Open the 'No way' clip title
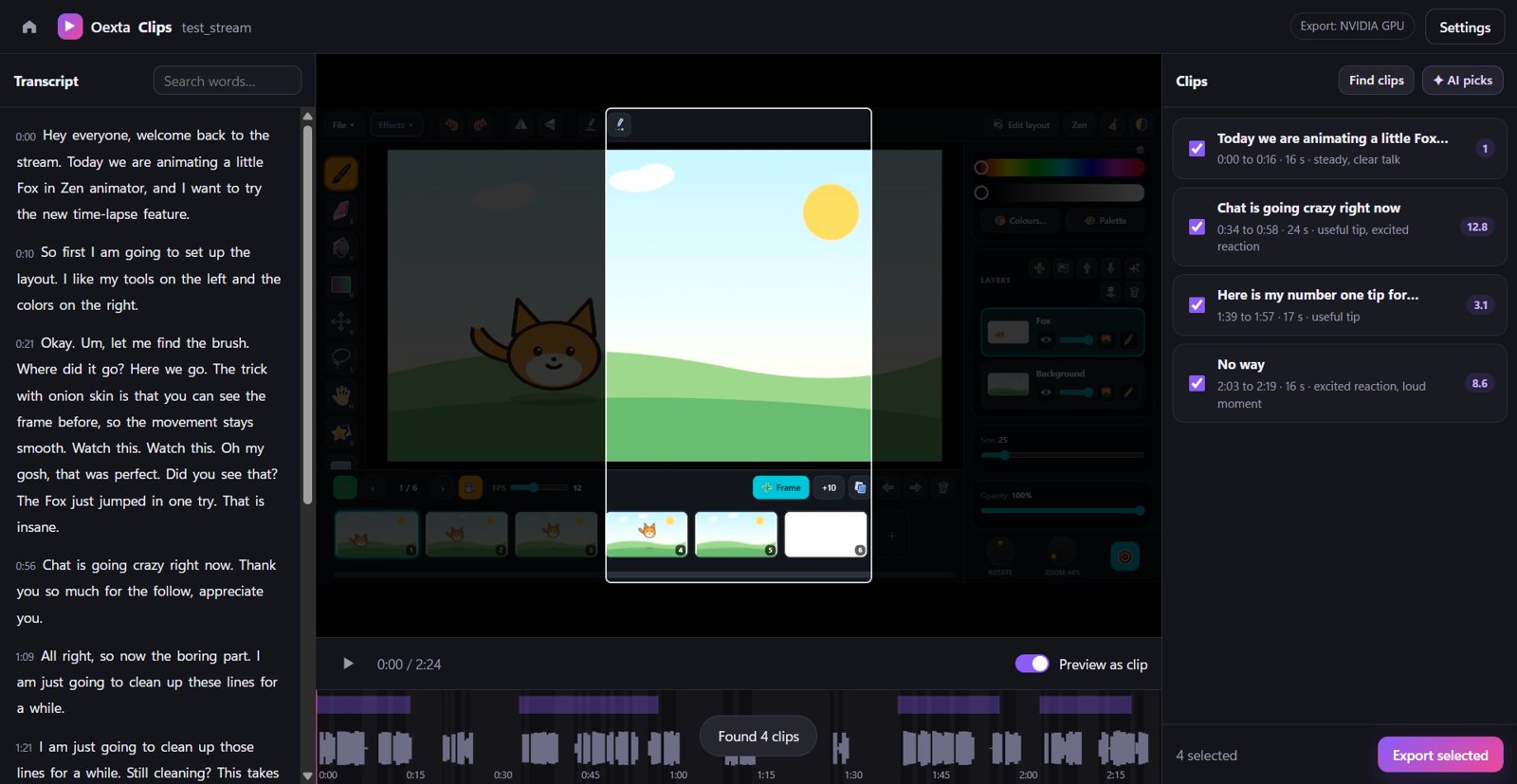The height and width of the screenshot is (784, 1517). click(1241, 364)
